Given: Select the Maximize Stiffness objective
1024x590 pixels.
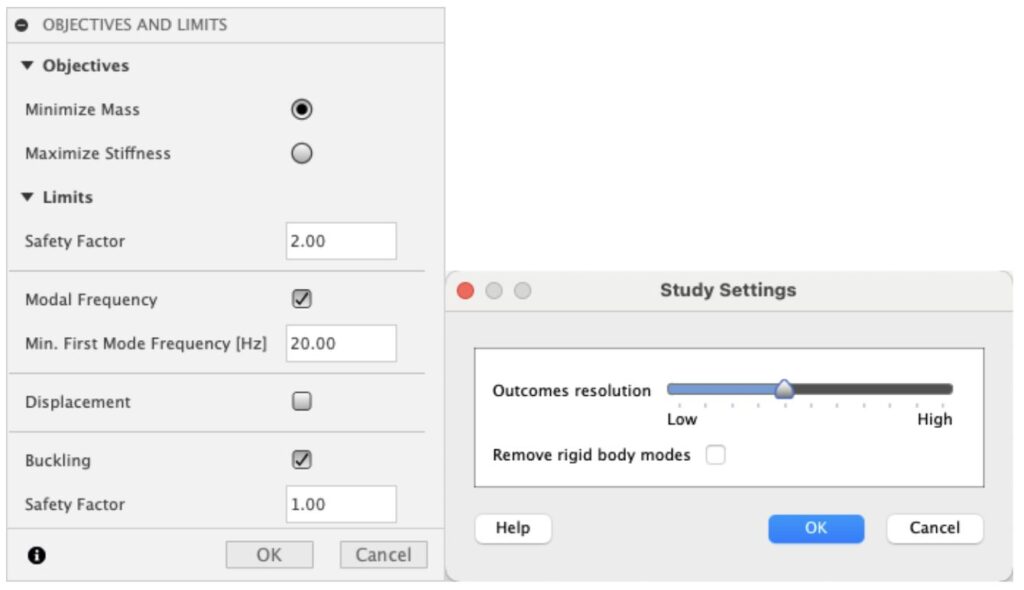Looking at the screenshot, I should pos(301,153).
